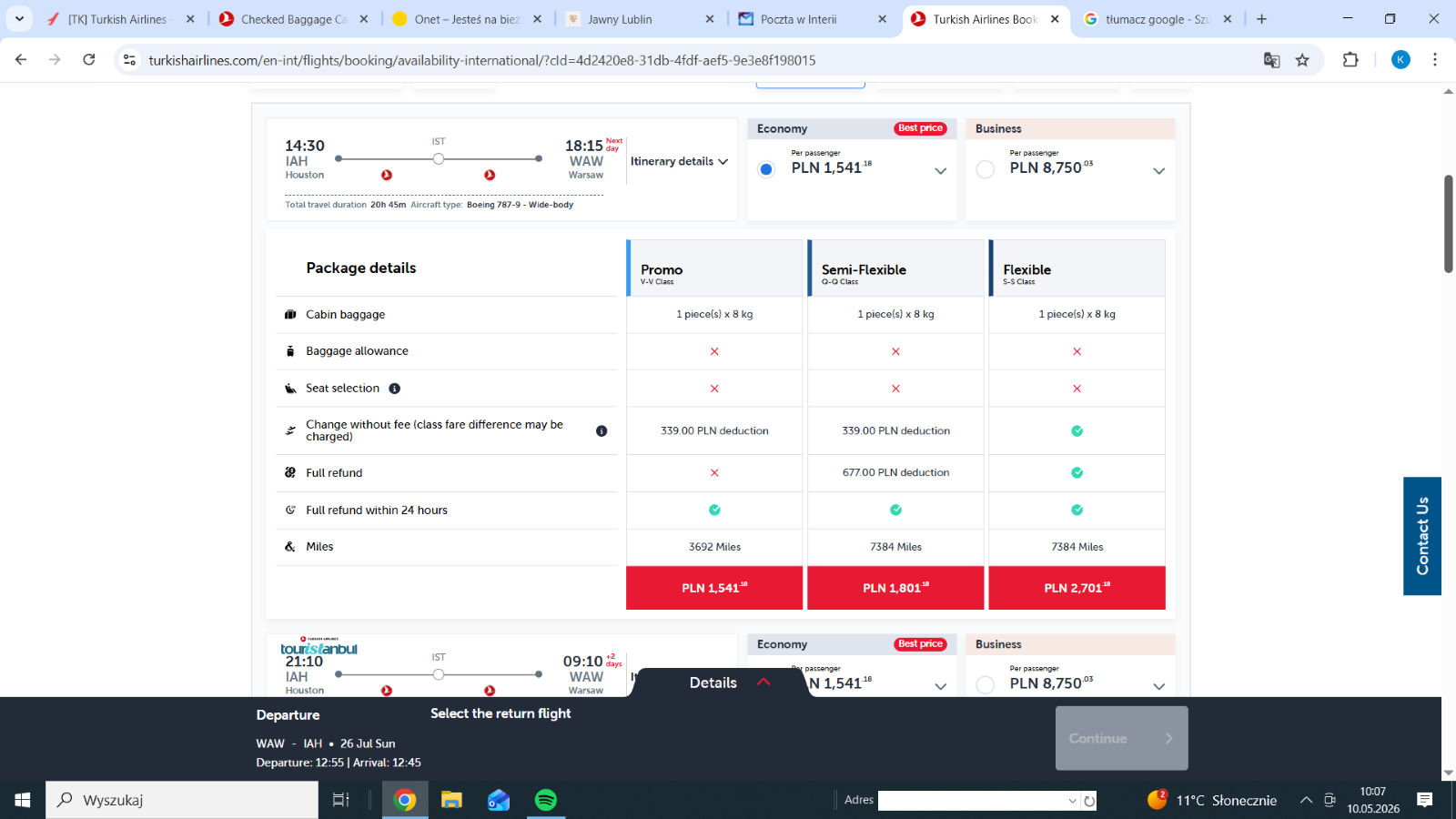
Task: Switch to the Onet – Jesteś na bieżąco tab
Action: pyautogui.click(x=466, y=19)
